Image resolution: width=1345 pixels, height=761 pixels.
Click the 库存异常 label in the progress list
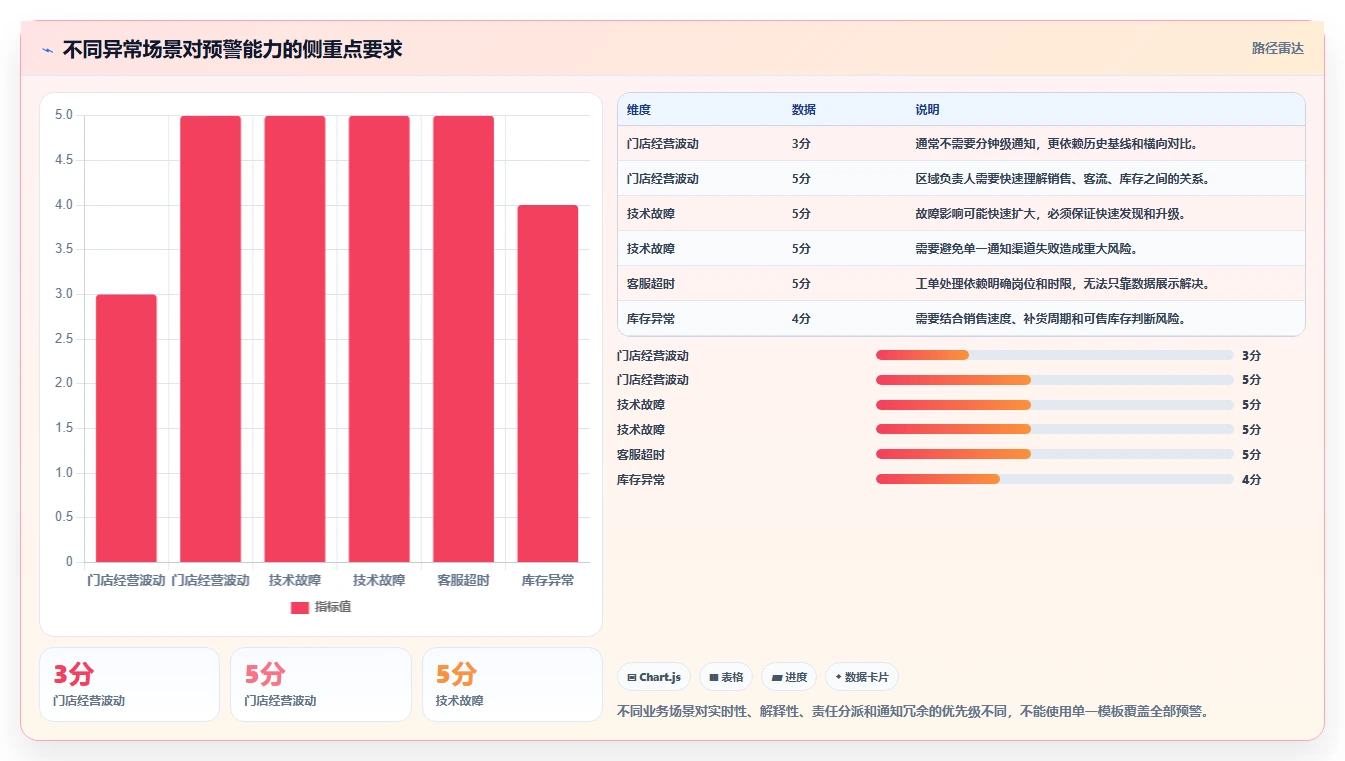(x=641, y=480)
